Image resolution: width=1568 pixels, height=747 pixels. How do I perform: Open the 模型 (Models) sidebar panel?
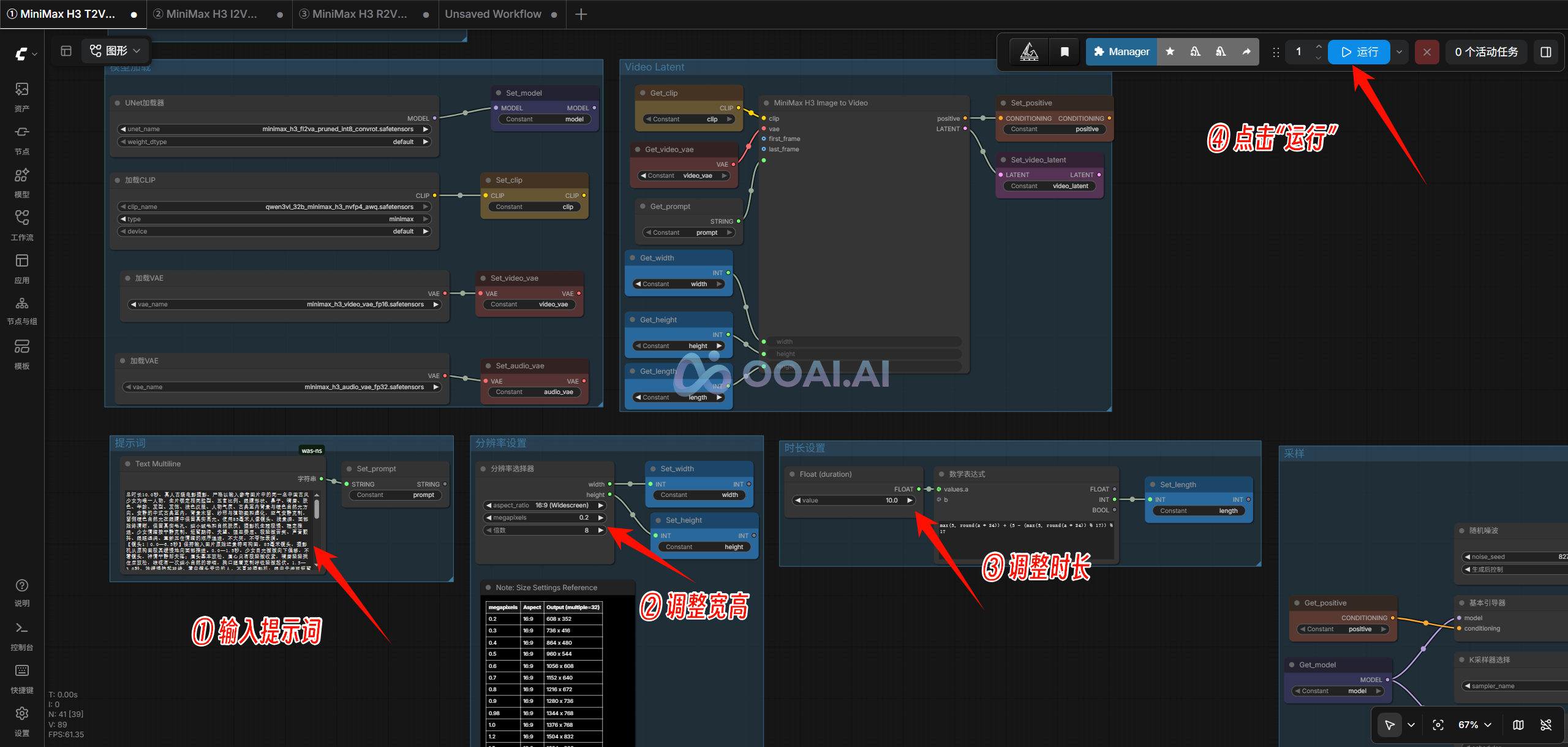pos(22,183)
